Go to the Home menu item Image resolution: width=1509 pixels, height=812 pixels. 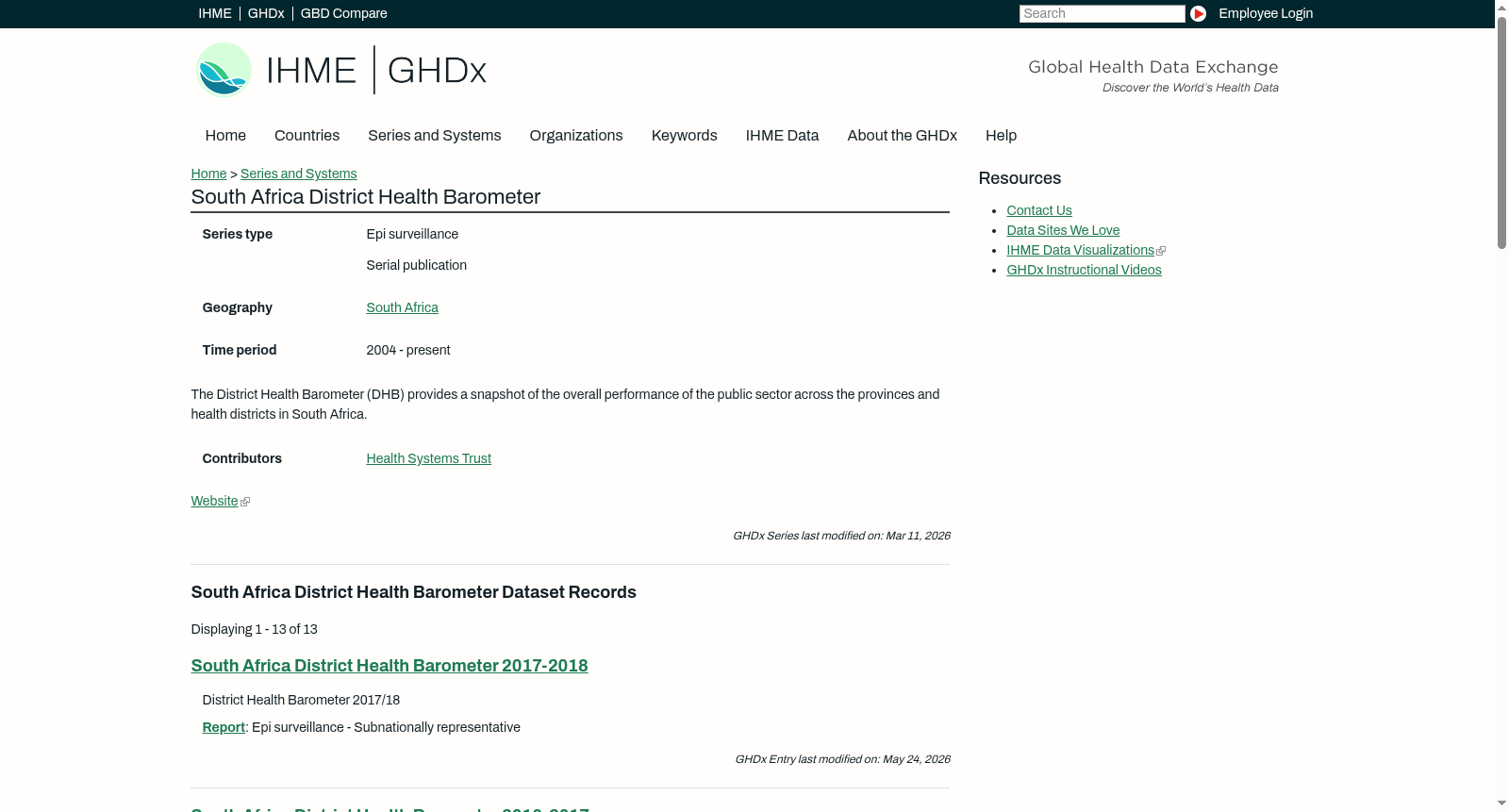click(225, 136)
